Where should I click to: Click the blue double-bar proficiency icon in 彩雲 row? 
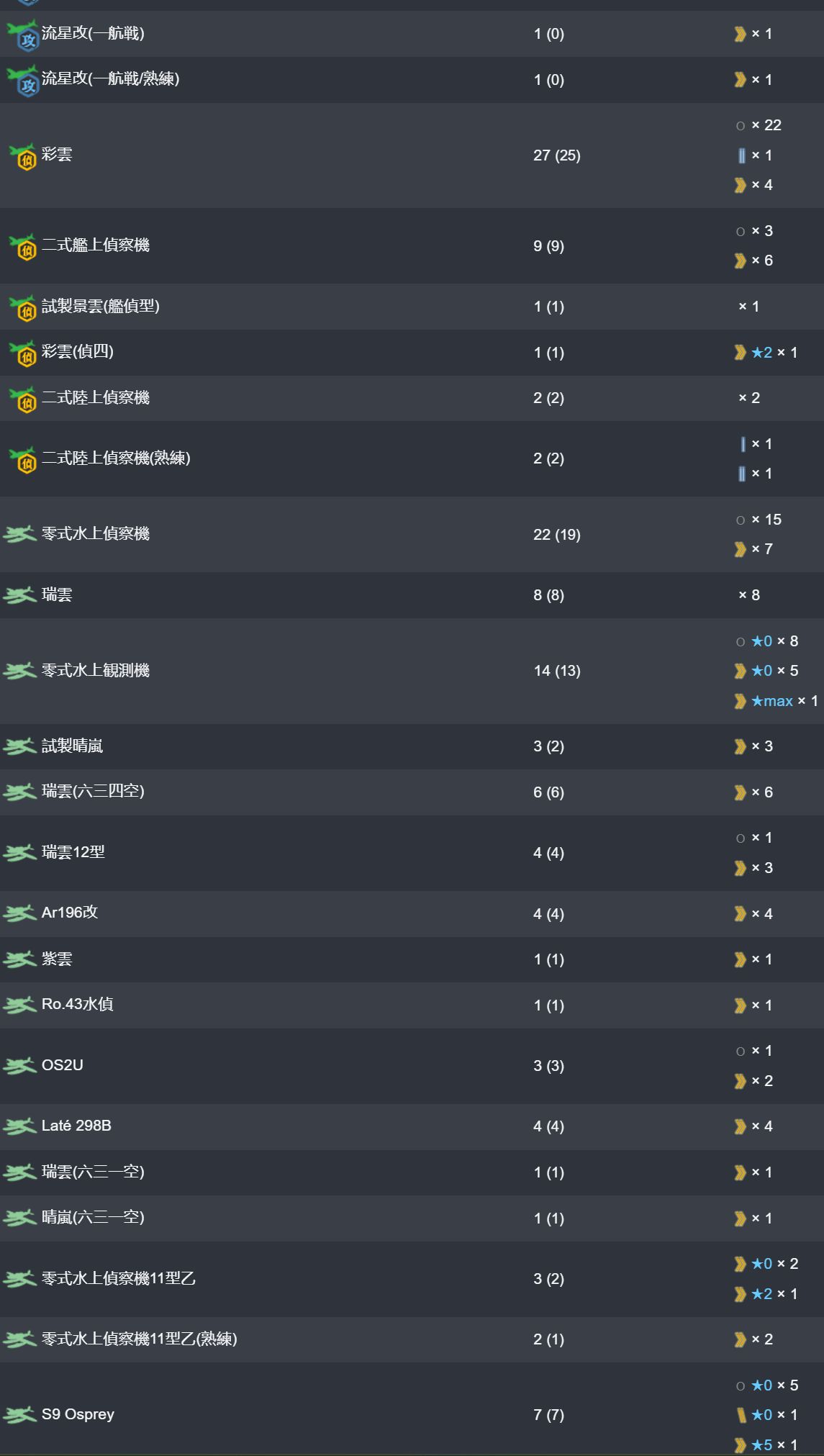click(741, 155)
